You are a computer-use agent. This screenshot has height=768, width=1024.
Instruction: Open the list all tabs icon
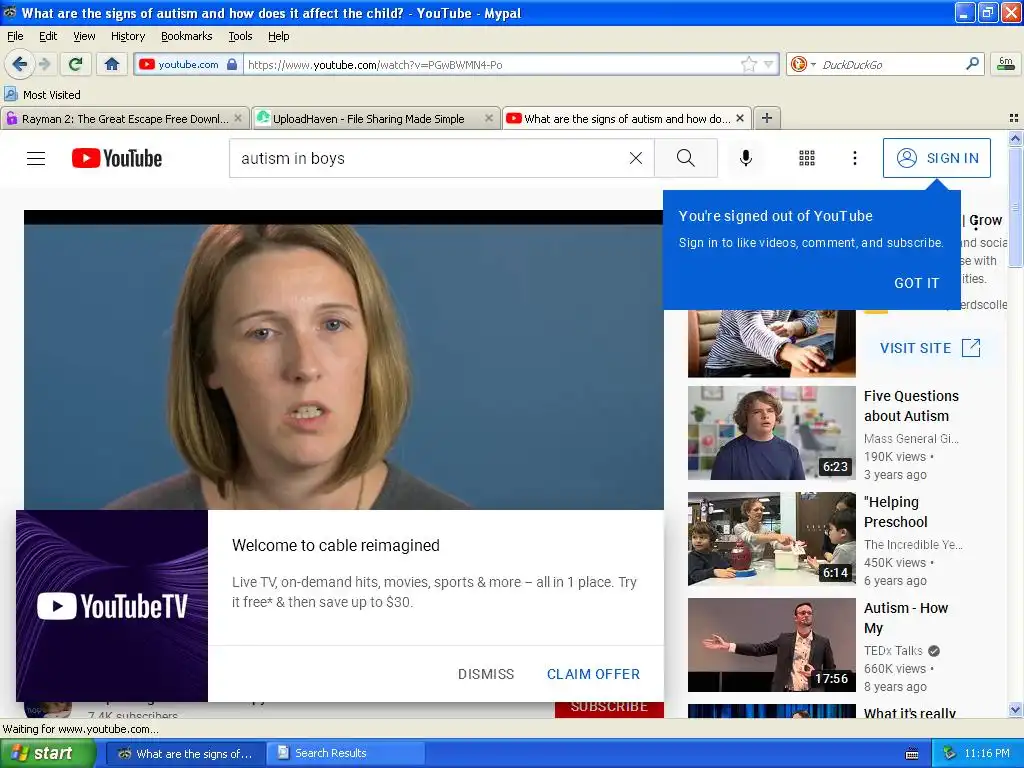pyautogui.click(x=1014, y=118)
